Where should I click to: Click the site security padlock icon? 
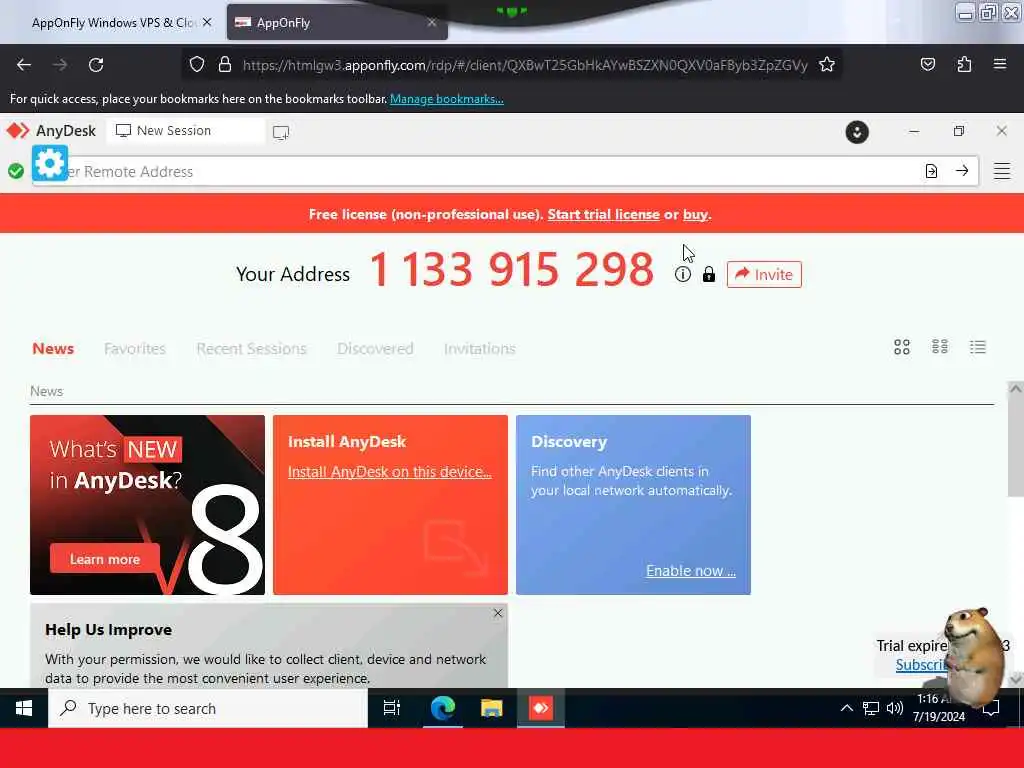(225, 65)
